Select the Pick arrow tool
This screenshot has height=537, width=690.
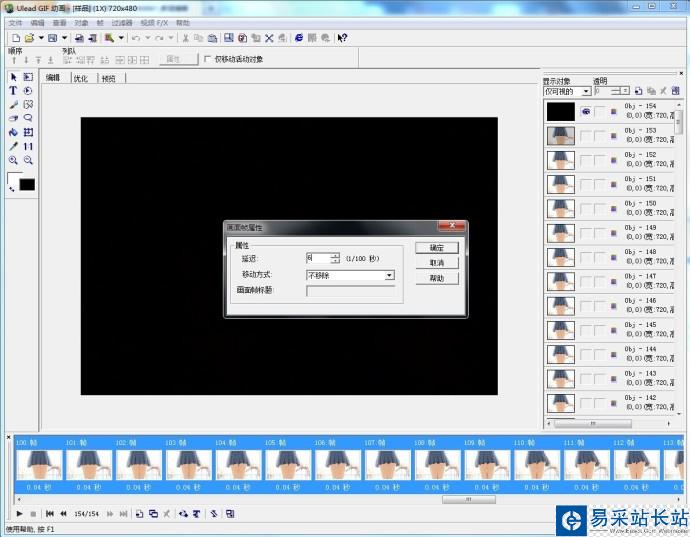[14, 77]
